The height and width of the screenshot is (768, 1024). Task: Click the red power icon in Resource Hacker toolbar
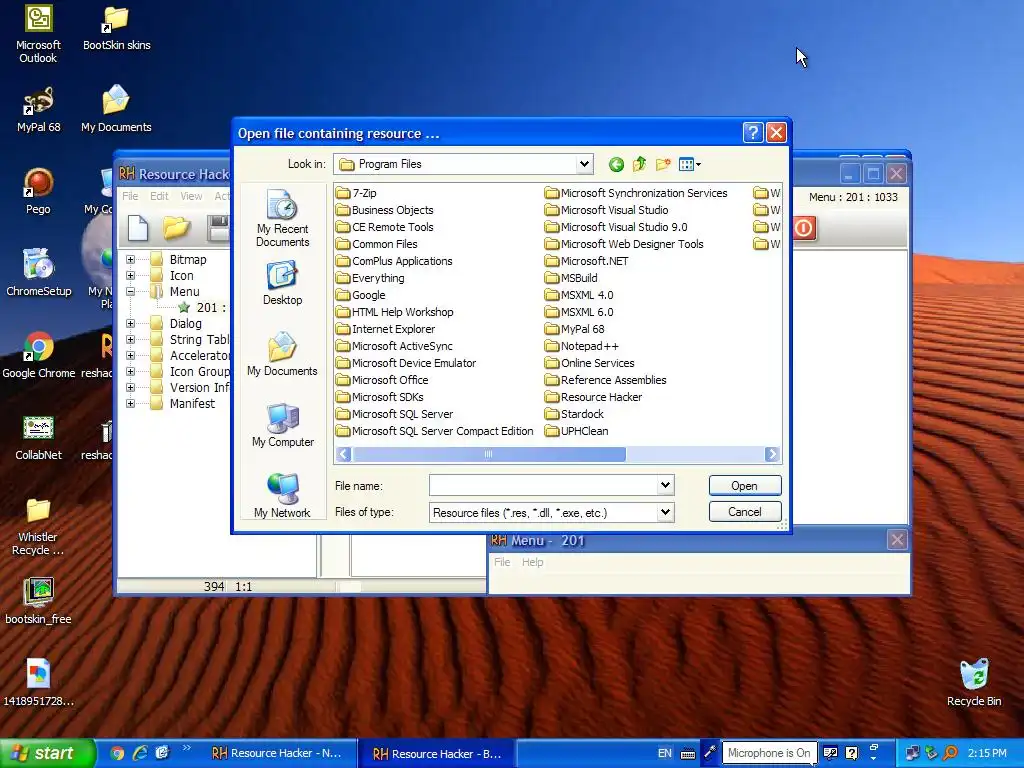click(804, 228)
